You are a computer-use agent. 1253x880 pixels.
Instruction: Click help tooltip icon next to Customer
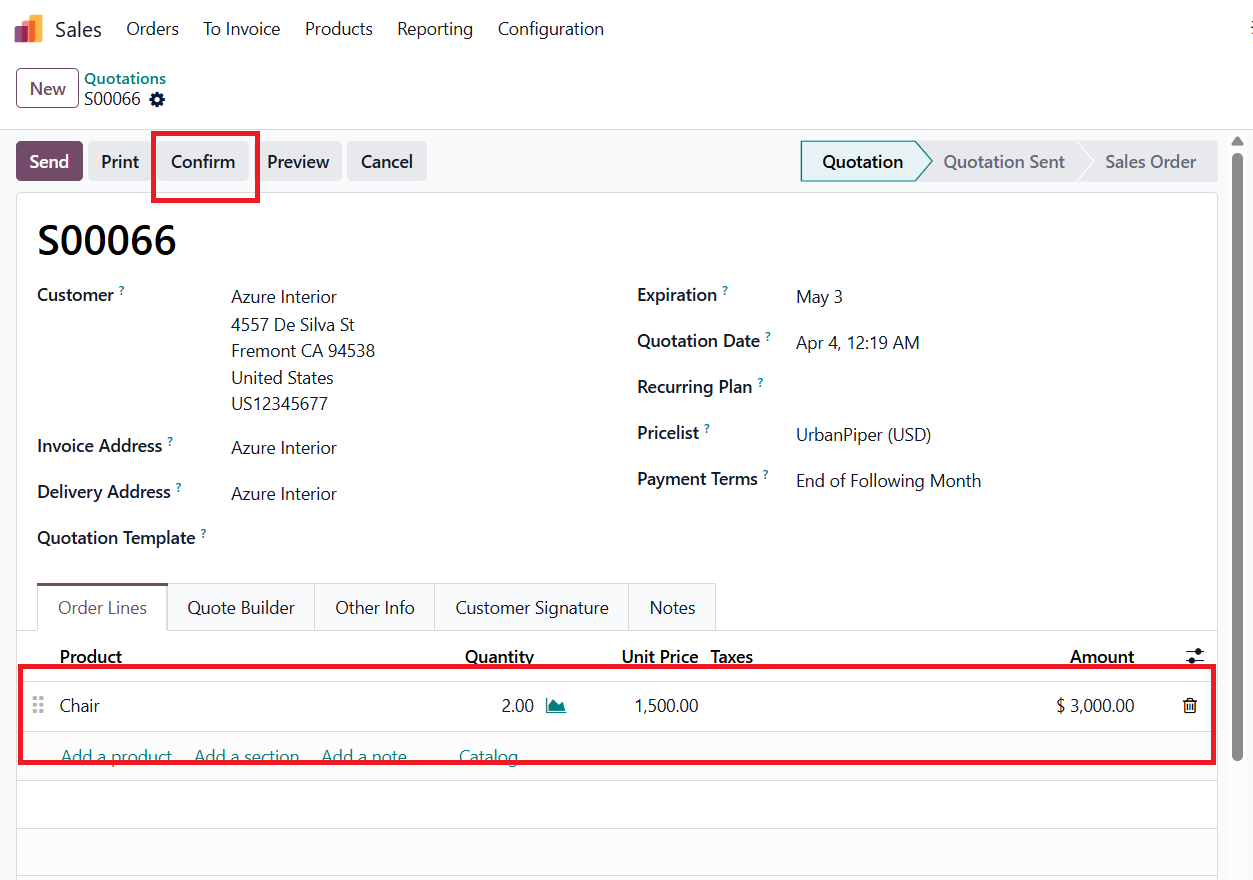[122, 291]
